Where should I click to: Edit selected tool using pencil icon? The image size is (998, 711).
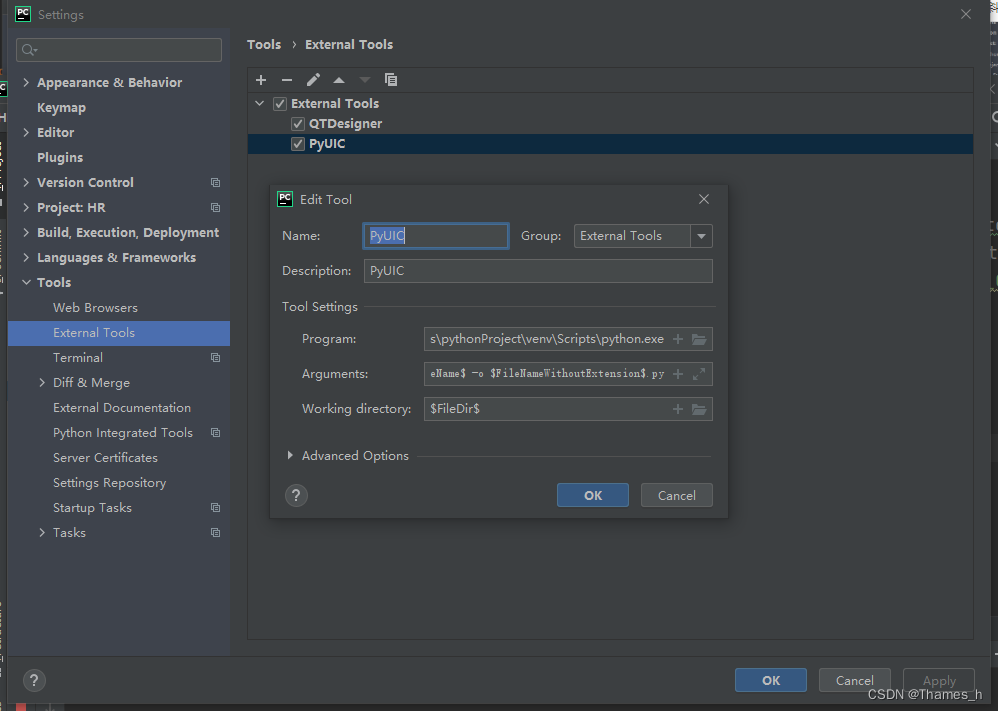point(313,80)
